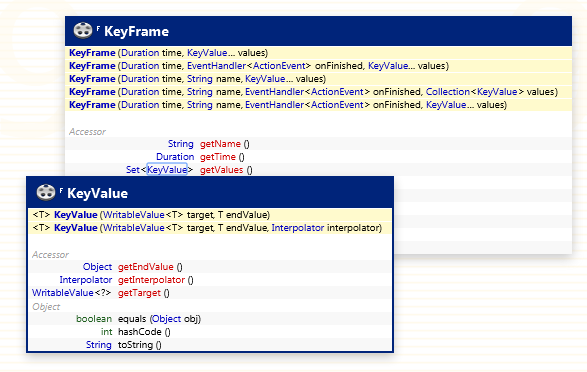Click the boolean return type of equals
The image size is (587, 372).
tap(94, 319)
